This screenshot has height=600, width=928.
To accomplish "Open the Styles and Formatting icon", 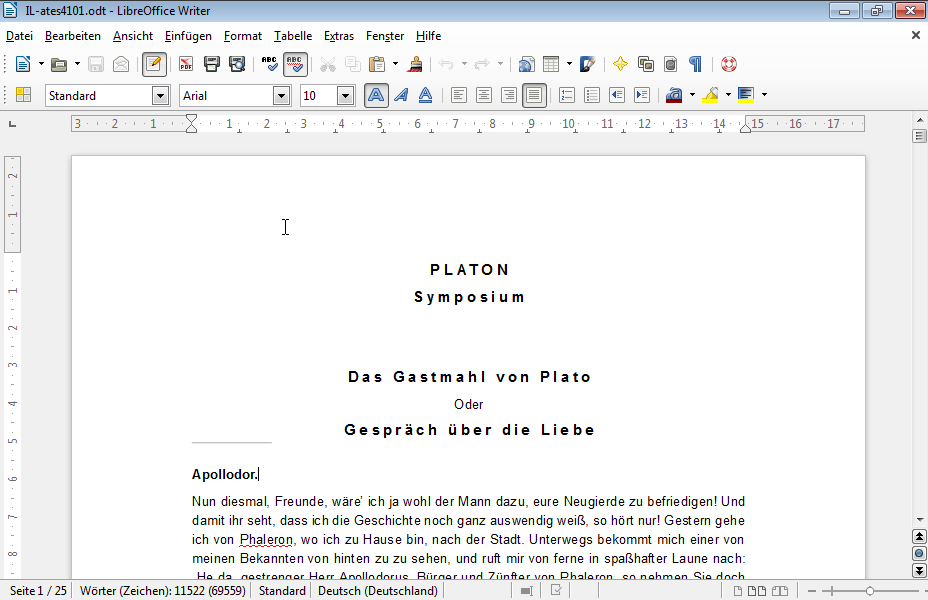I will click(23, 95).
